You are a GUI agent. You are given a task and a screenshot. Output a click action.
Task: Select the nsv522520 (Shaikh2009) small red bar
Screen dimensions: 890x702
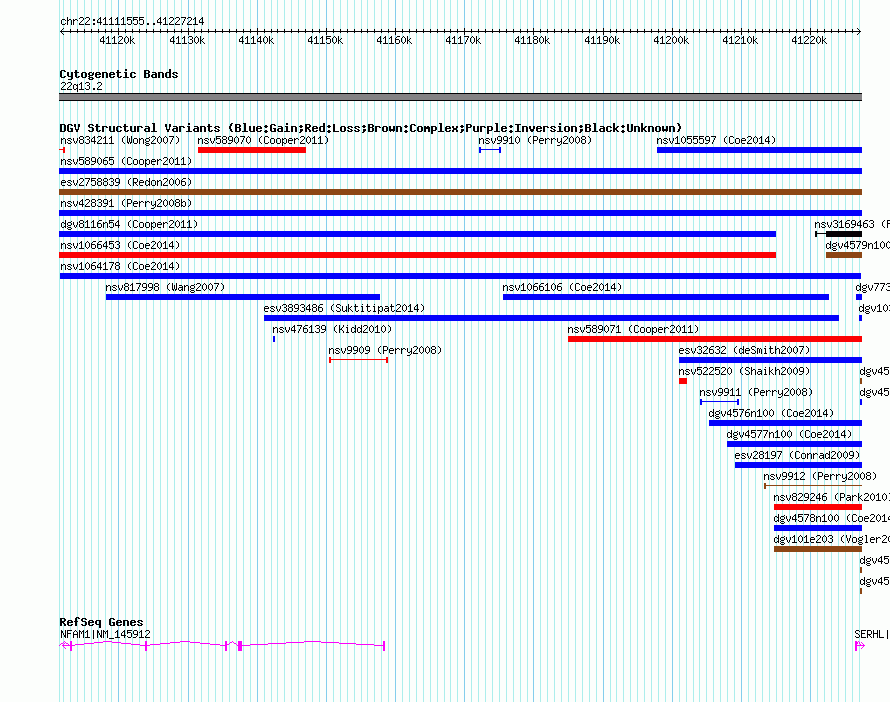[x=683, y=381]
